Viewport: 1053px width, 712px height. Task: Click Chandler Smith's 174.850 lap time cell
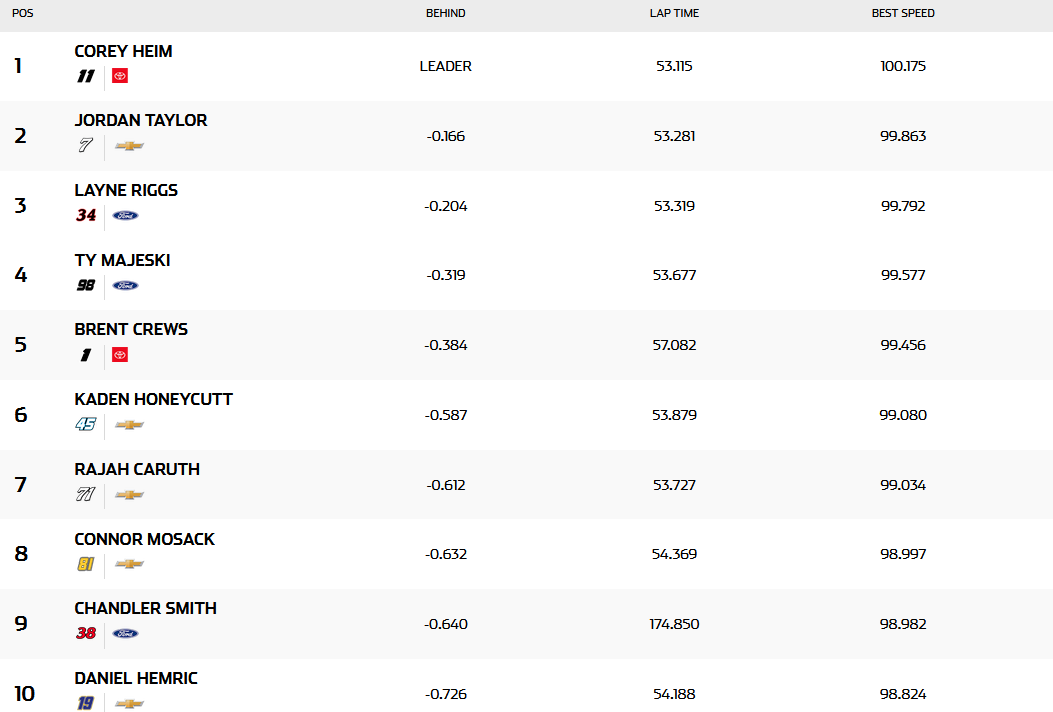674,624
